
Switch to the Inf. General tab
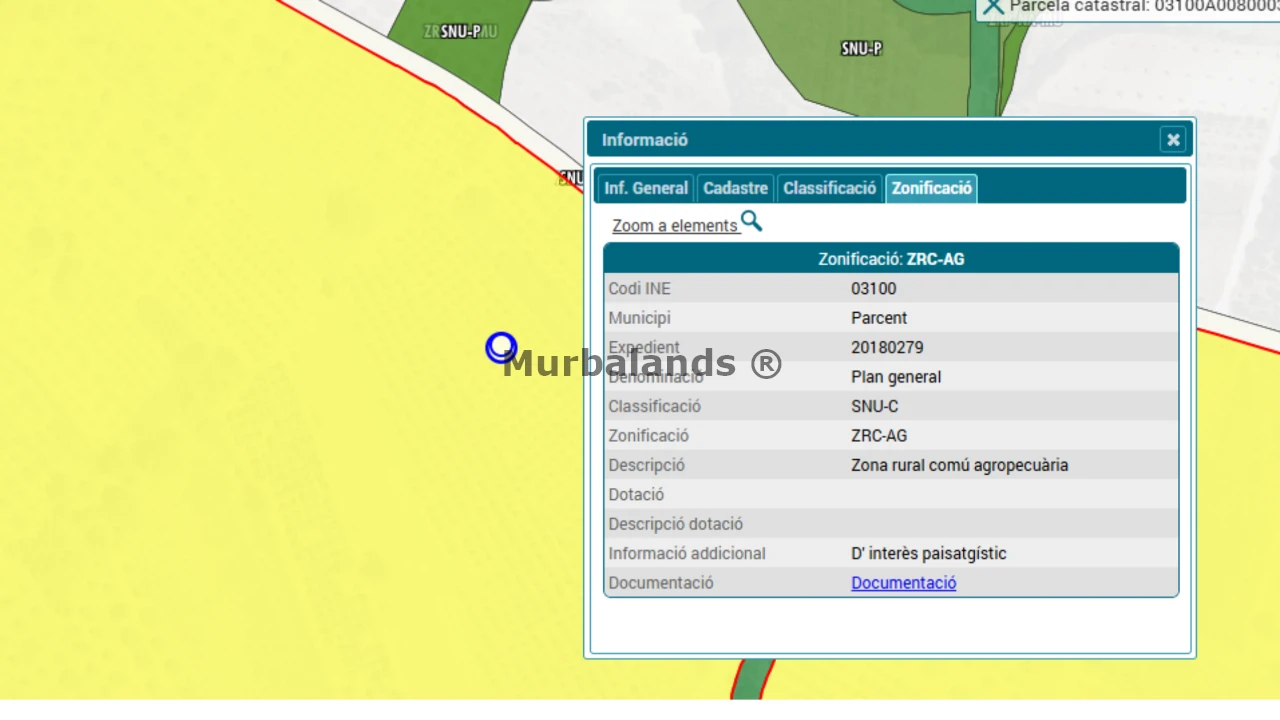(x=646, y=188)
